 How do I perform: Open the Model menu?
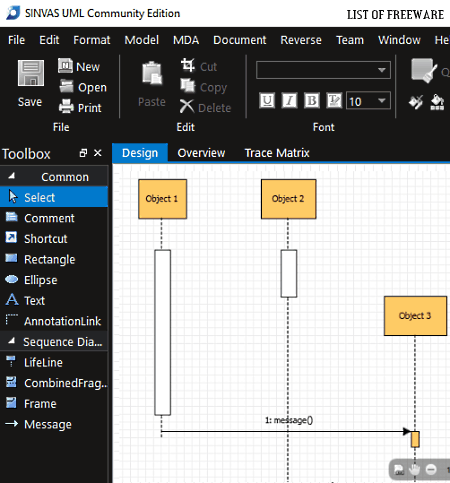(x=141, y=40)
